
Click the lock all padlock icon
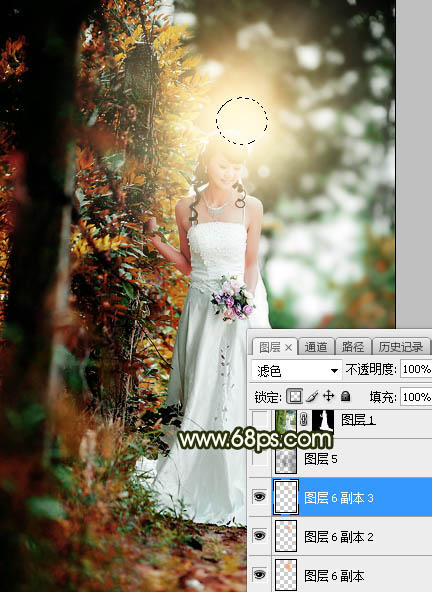[345, 396]
